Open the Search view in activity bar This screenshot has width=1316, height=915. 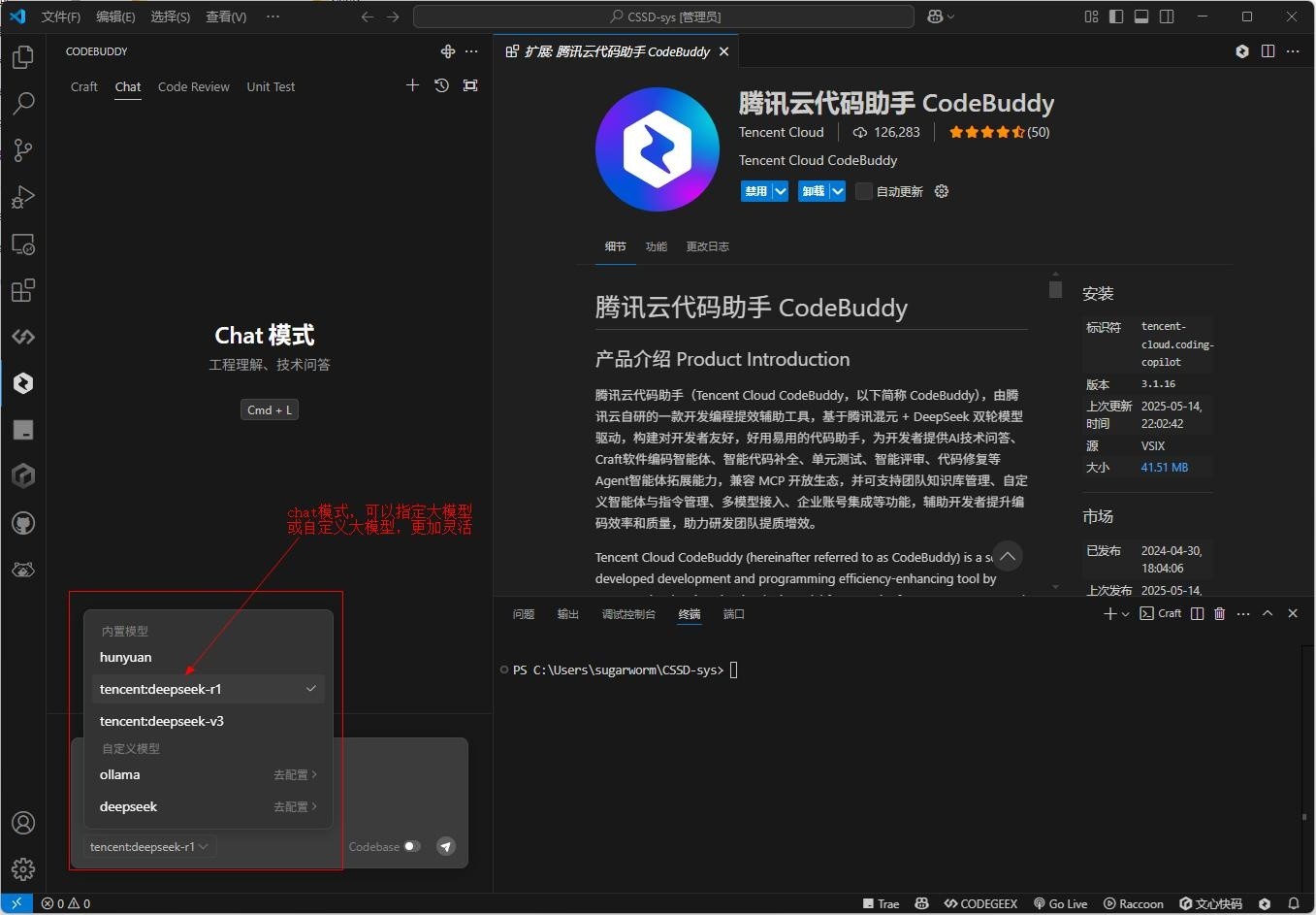(23, 104)
